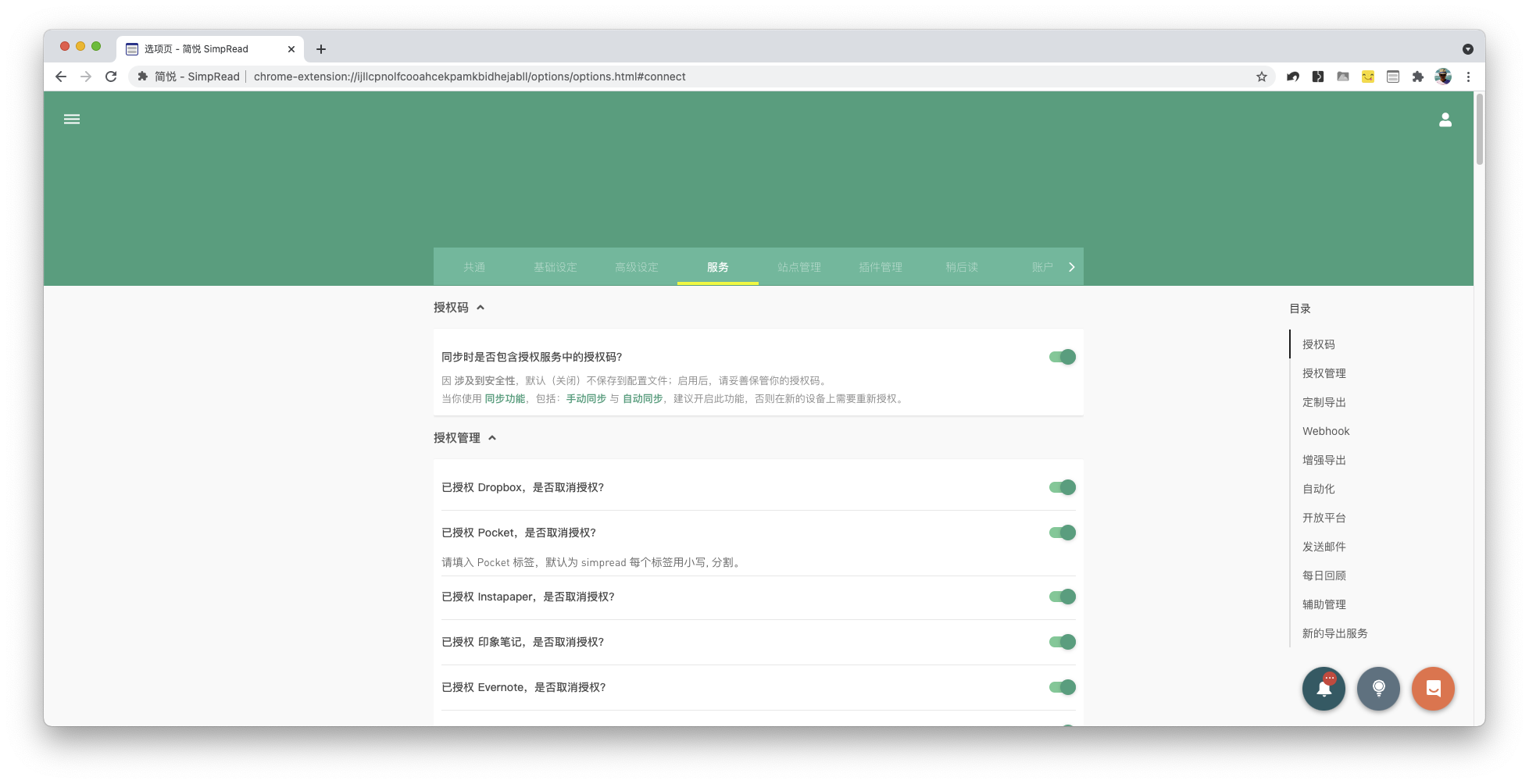
Task: Click the bird-shaped extension icon
Action: [1293, 77]
